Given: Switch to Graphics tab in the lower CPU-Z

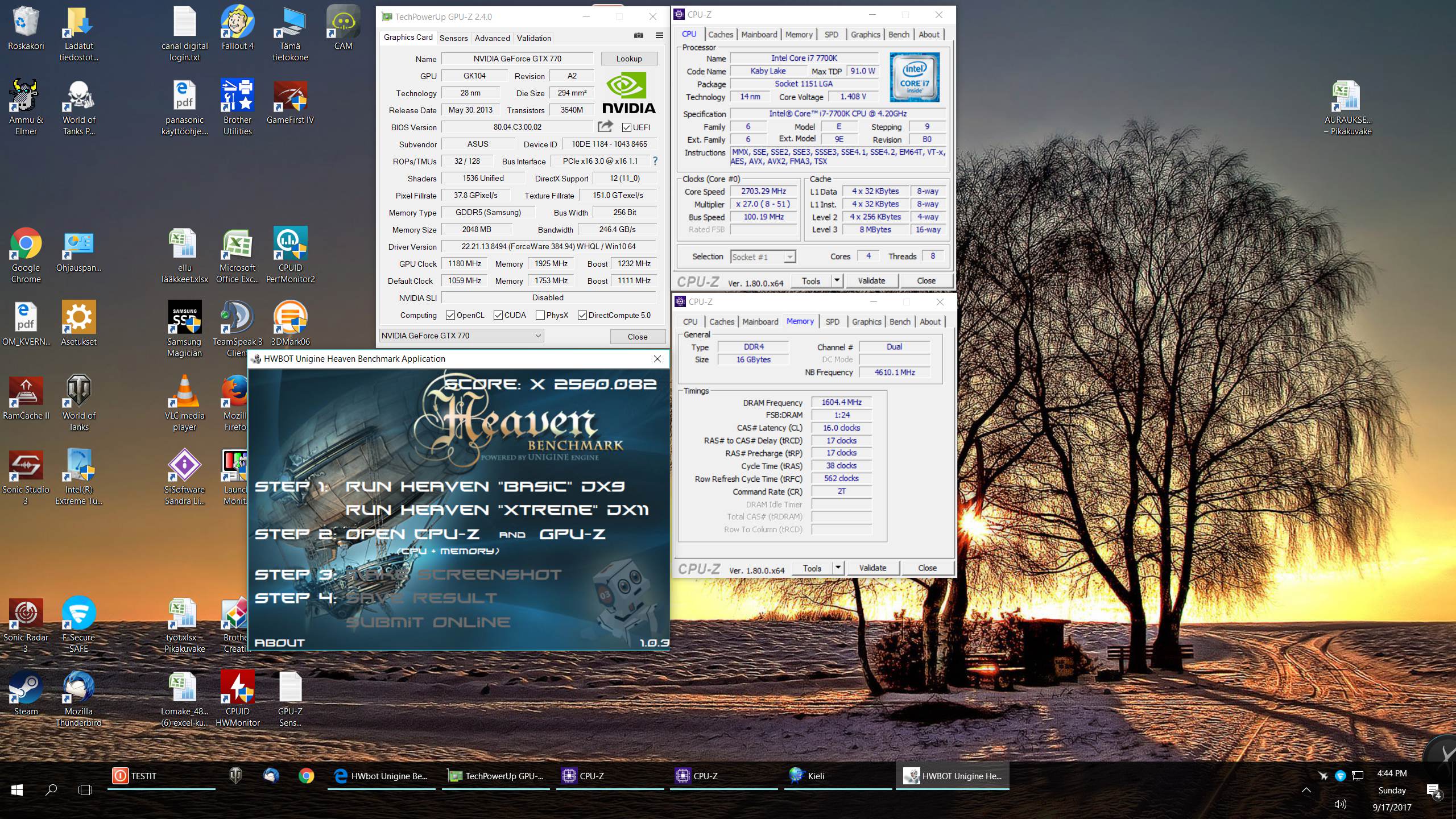Looking at the screenshot, I should pyautogui.click(x=866, y=322).
